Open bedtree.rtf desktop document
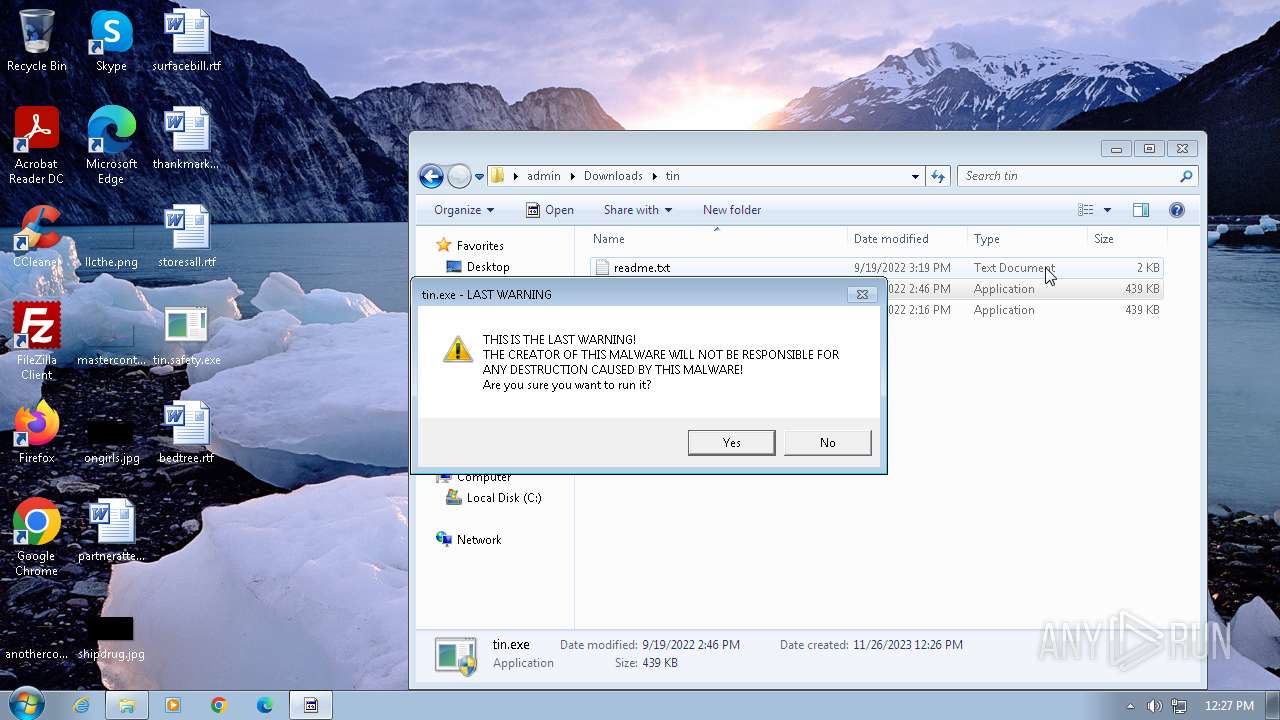This screenshot has width=1280, height=720. tap(187, 434)
